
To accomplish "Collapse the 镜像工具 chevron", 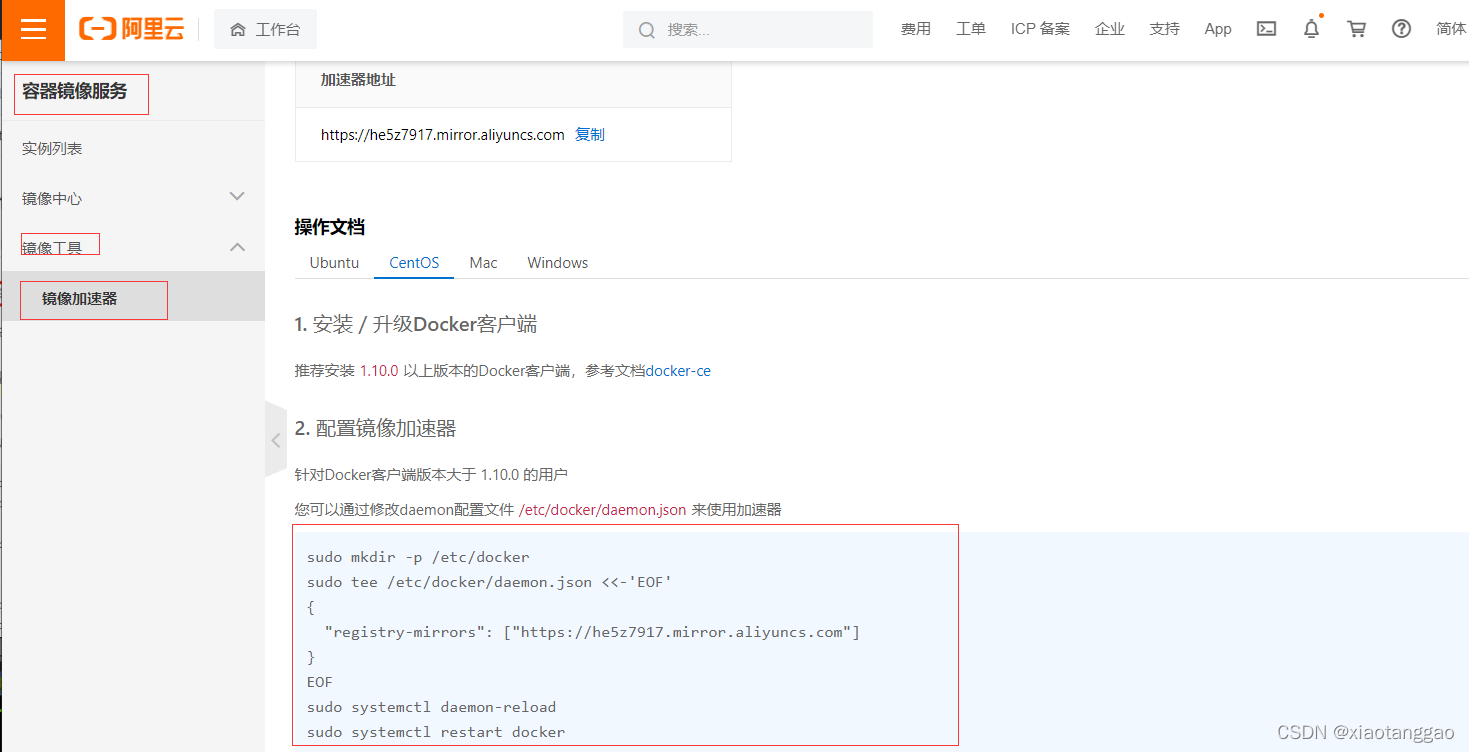I will (x=237, y=246).
